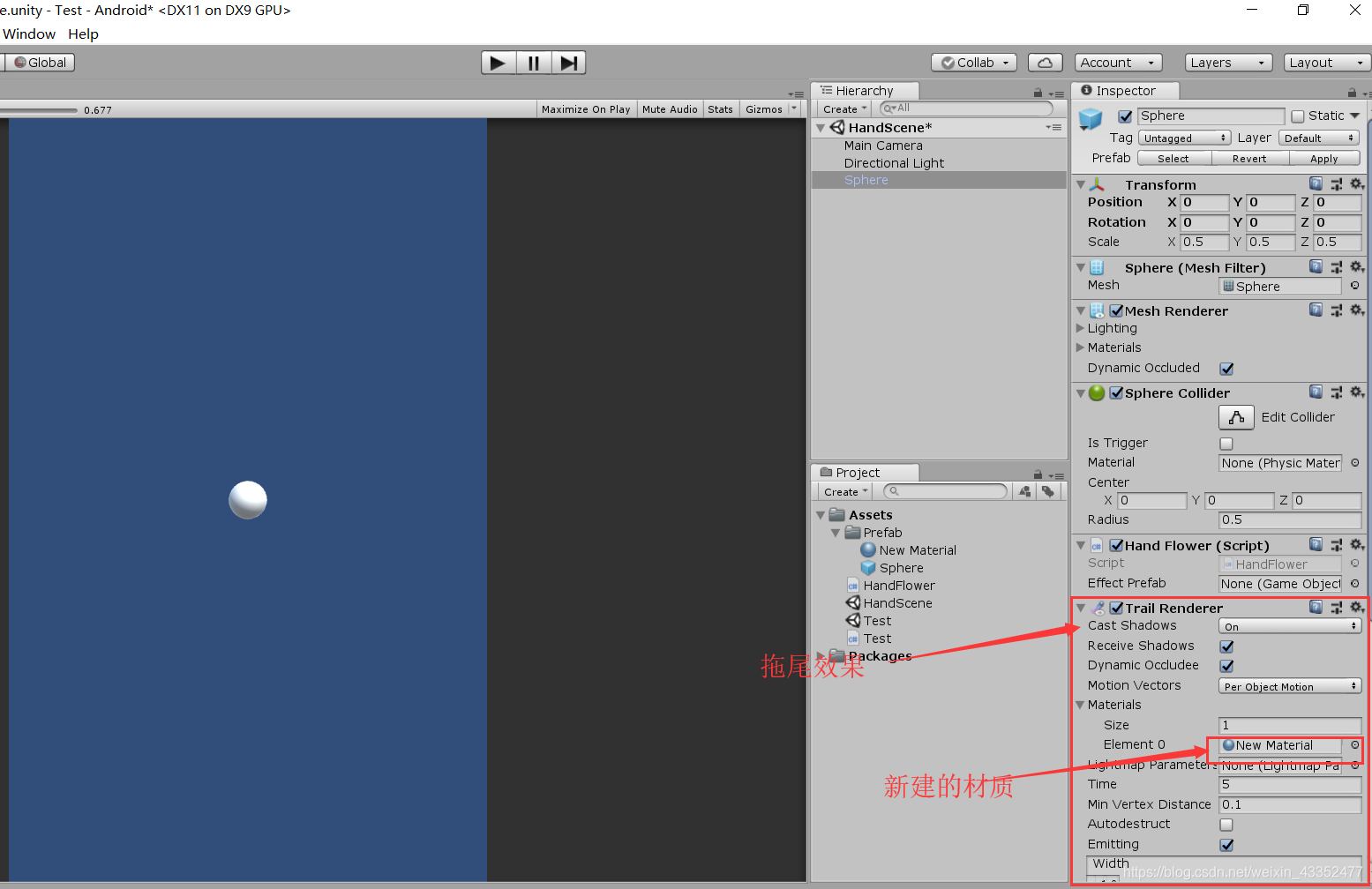Adjust Game view scale slider

(39, 110)
